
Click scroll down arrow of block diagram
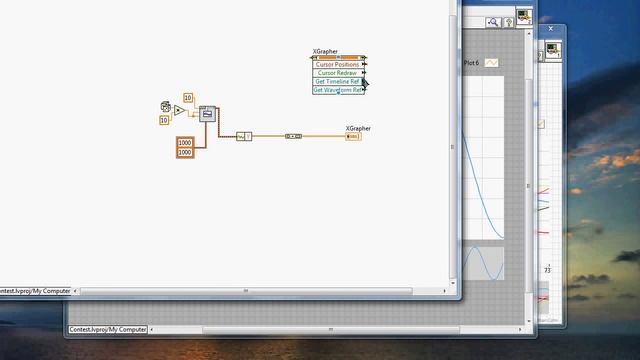[453, 282]
